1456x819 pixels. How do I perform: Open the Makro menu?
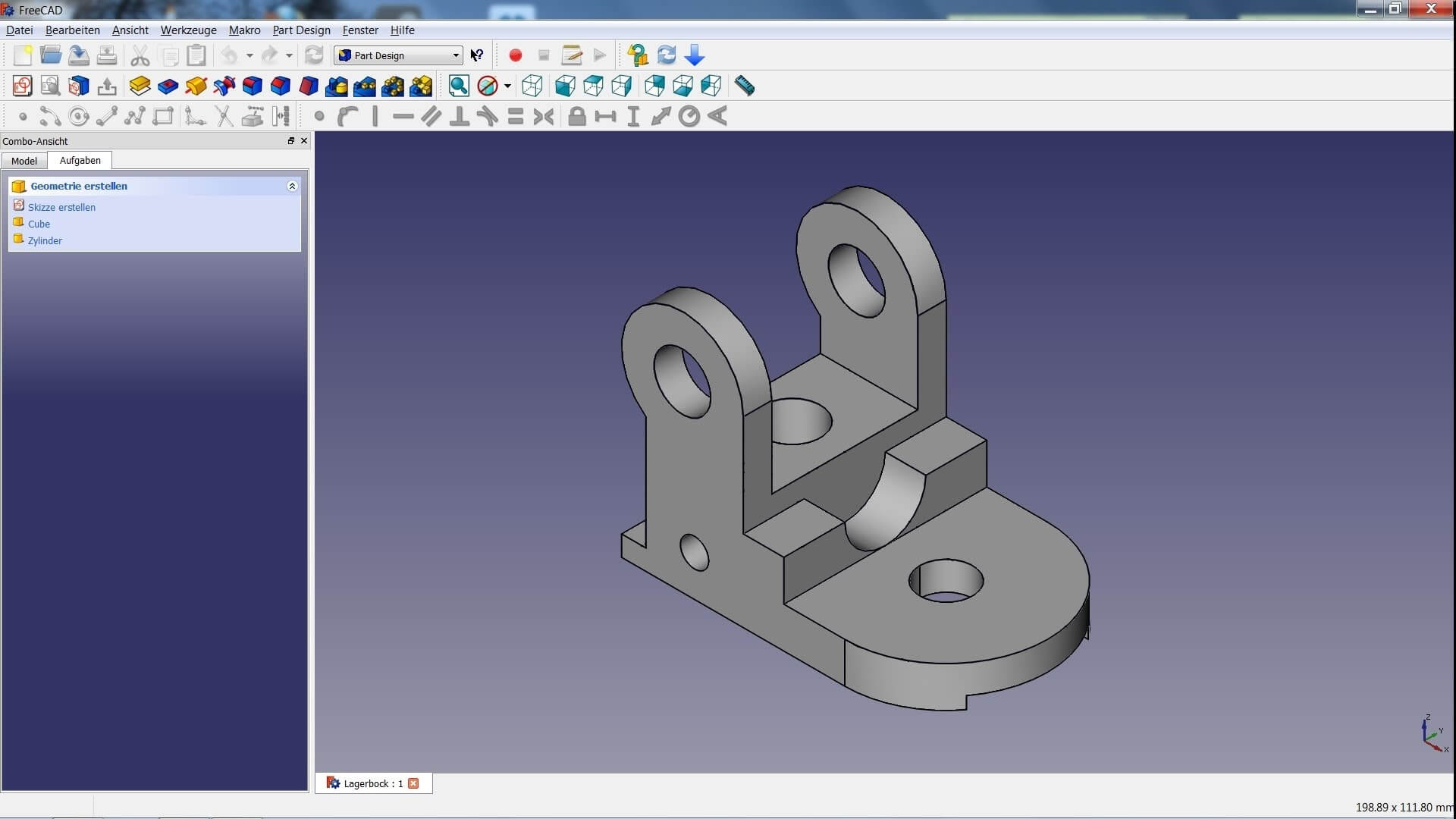tap(245, 29)
